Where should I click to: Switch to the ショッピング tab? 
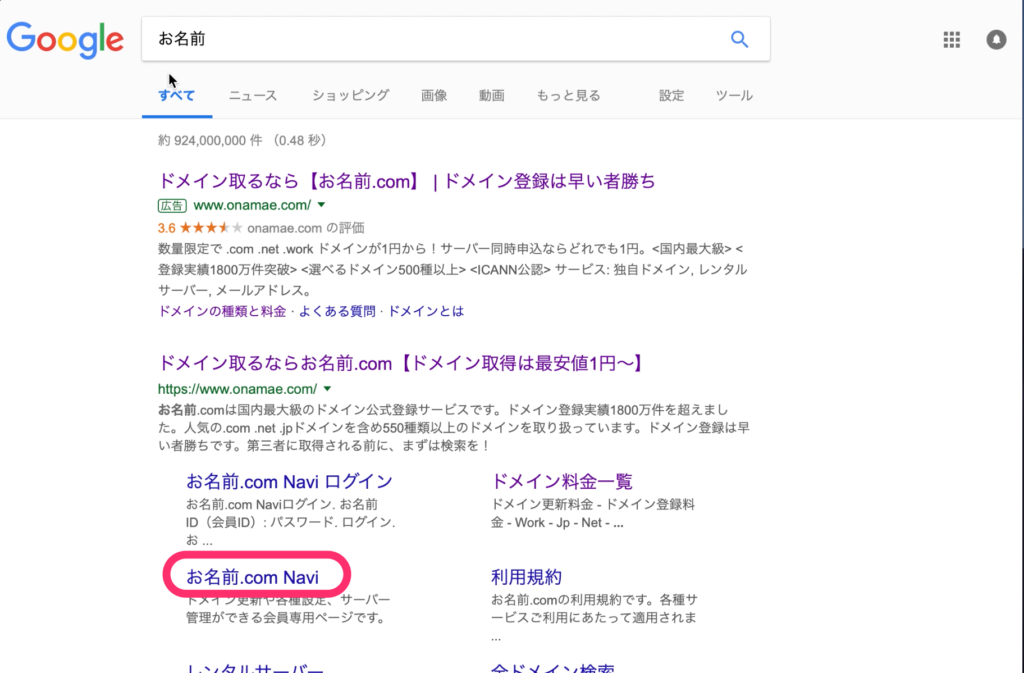point(350,96)
